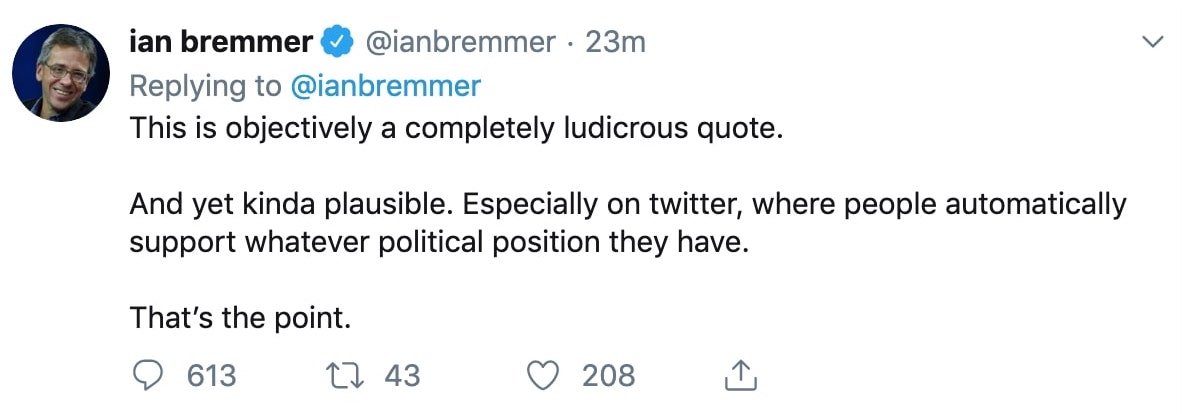Click the blue verified badge
The height and width of the screenshot is (414, 1186).
click(335, 43)
